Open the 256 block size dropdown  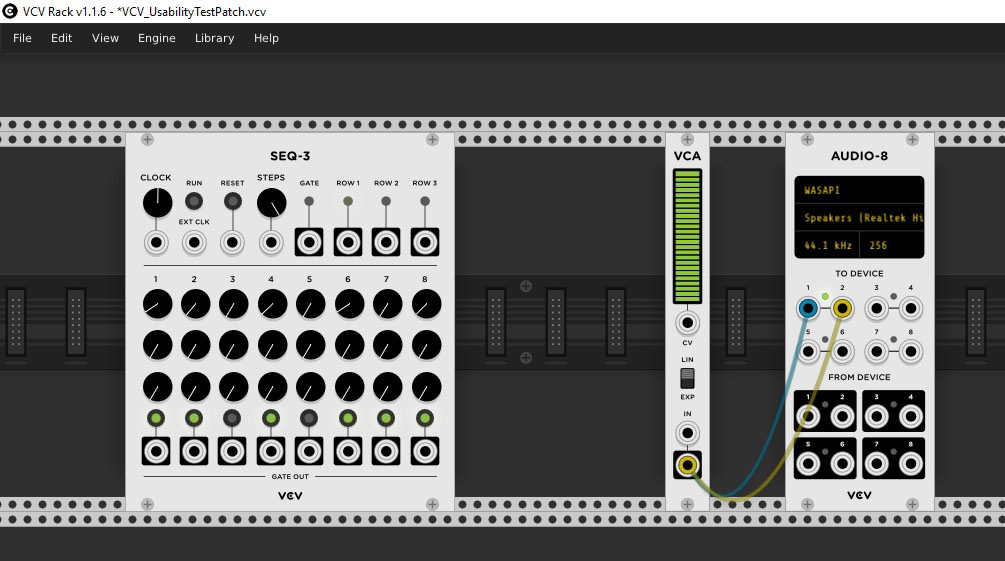pyautogui.click(x=892, y=246)
